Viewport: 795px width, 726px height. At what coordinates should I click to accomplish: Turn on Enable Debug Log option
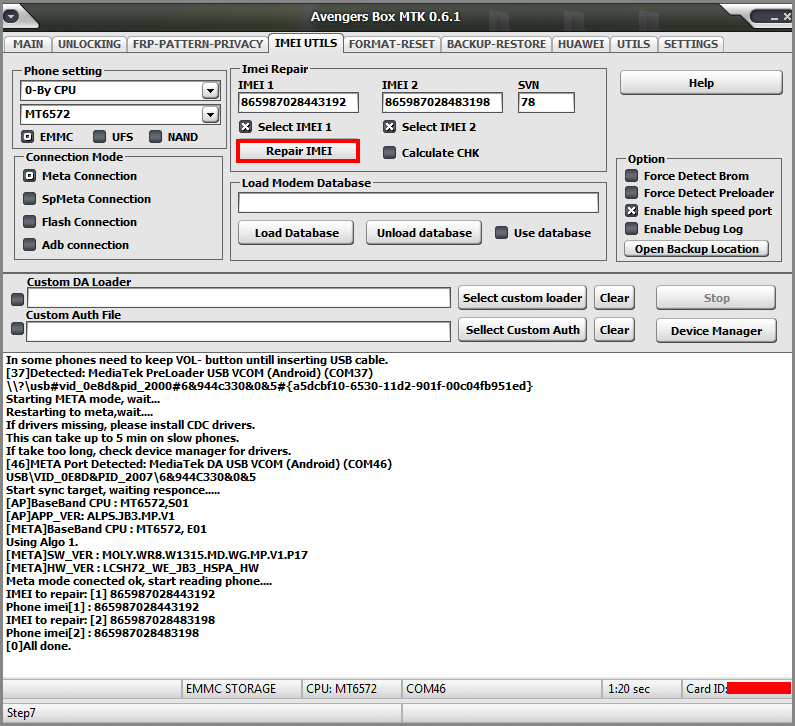click(x=631, y=229)
